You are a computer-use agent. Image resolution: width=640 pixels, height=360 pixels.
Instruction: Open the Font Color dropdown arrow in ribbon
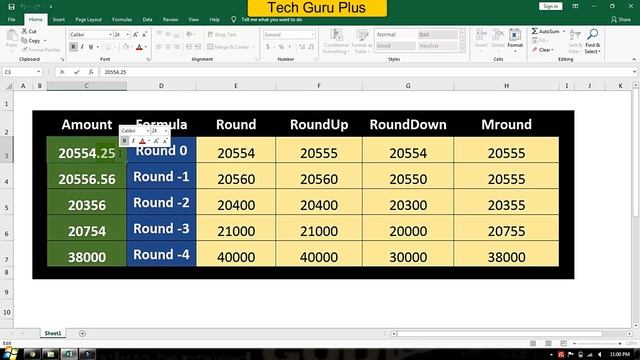coord(146,47)
